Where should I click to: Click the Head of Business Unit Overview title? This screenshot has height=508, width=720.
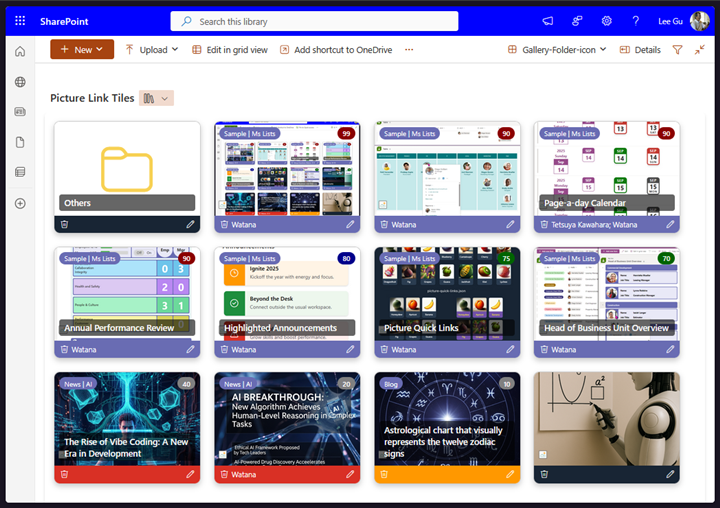pyautogui.click(x=606, y=328)
